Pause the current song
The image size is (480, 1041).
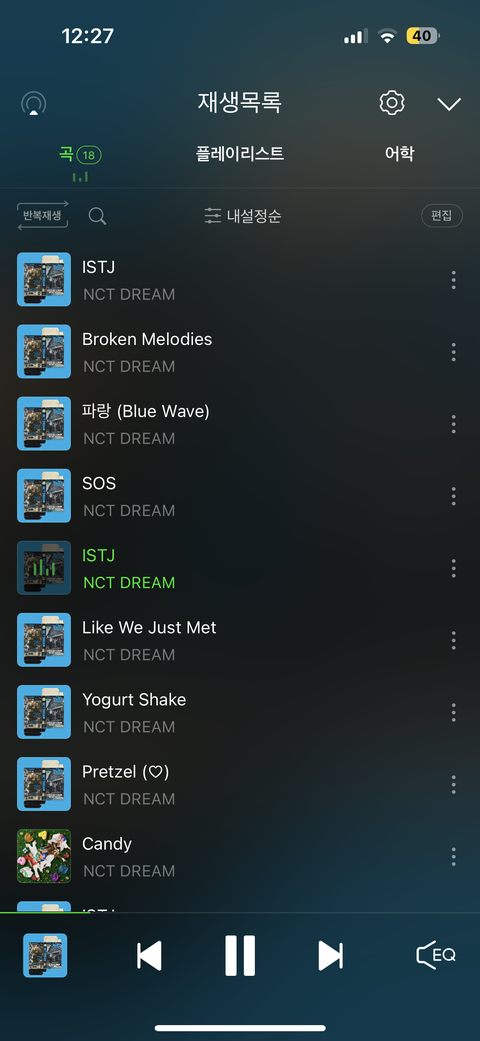click(240, 955)
